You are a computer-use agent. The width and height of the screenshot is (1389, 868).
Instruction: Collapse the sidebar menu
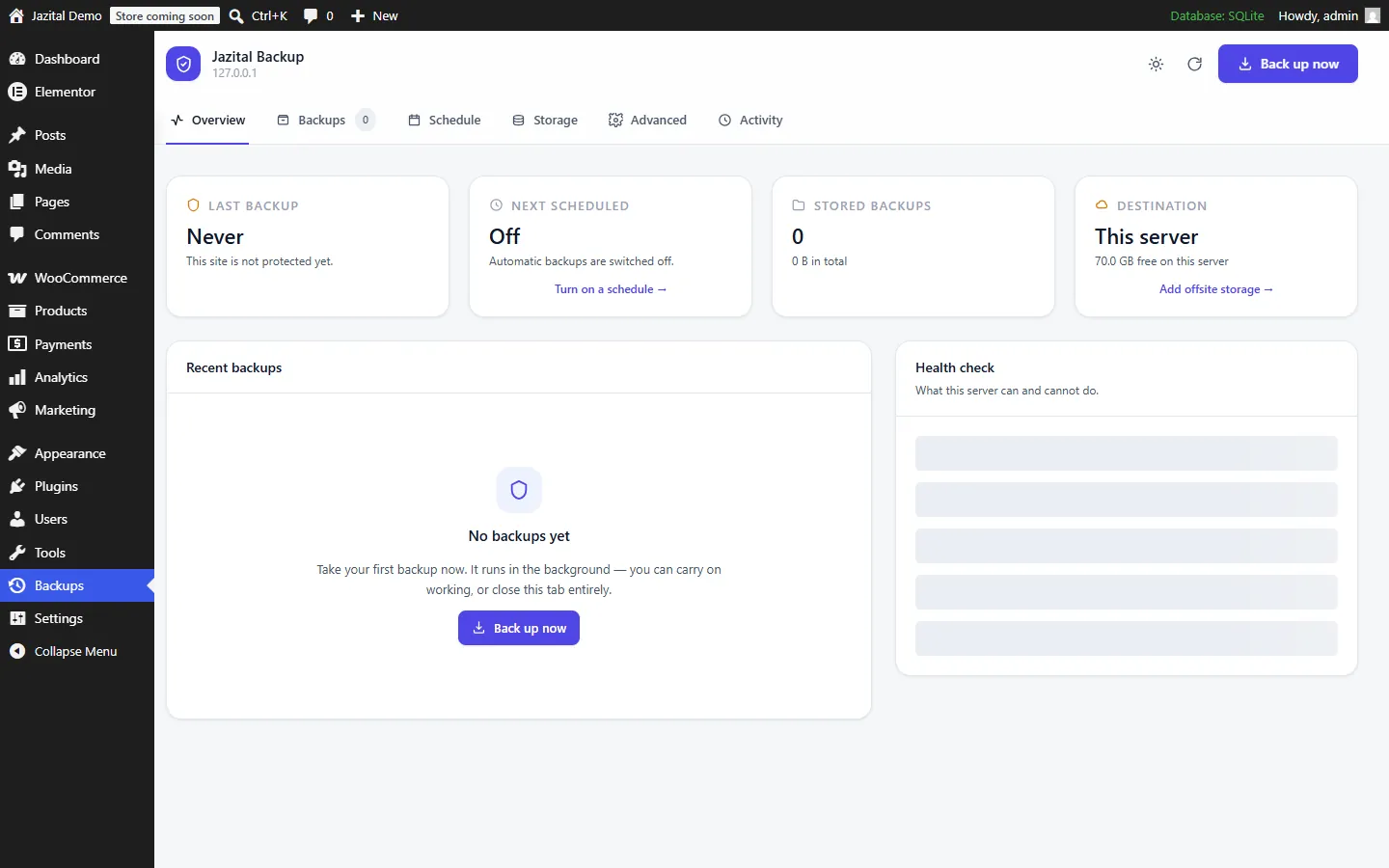click(x=77, y=651)
